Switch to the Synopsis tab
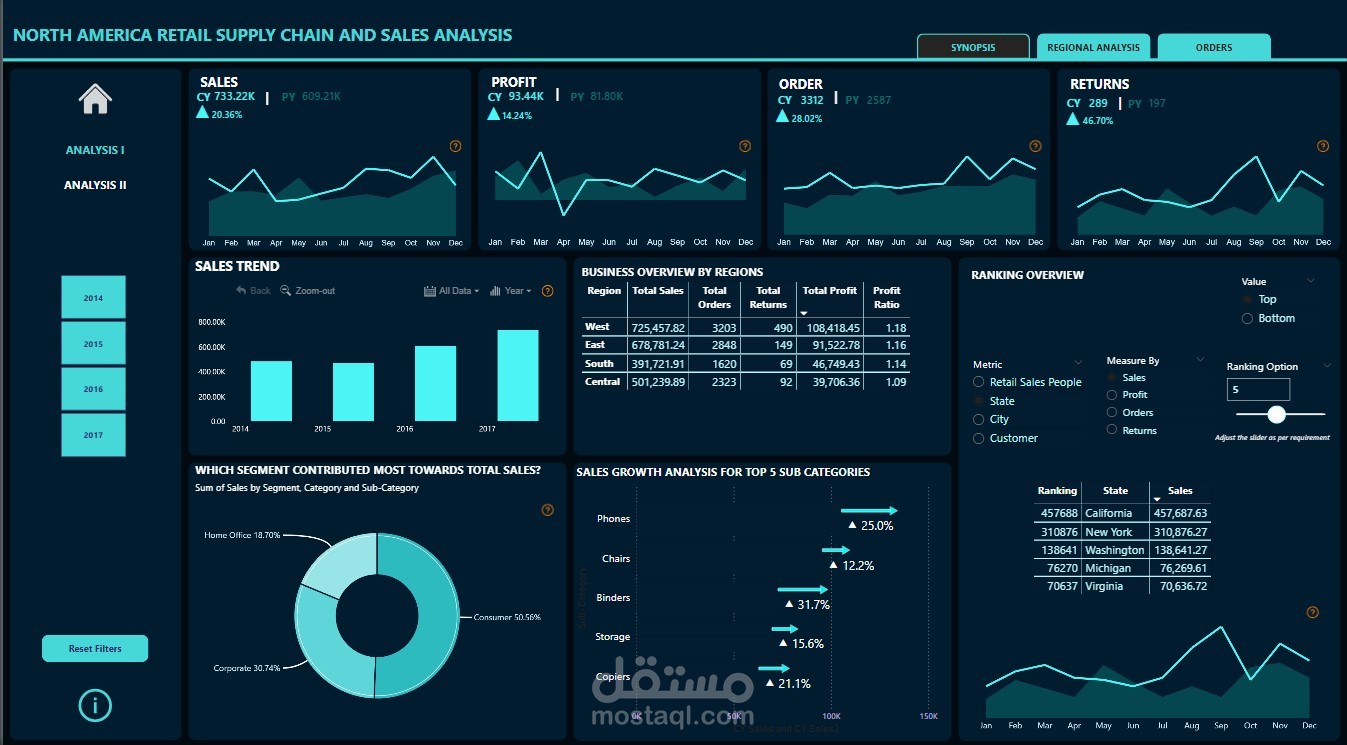1347x745 pixels. point(973,47)
